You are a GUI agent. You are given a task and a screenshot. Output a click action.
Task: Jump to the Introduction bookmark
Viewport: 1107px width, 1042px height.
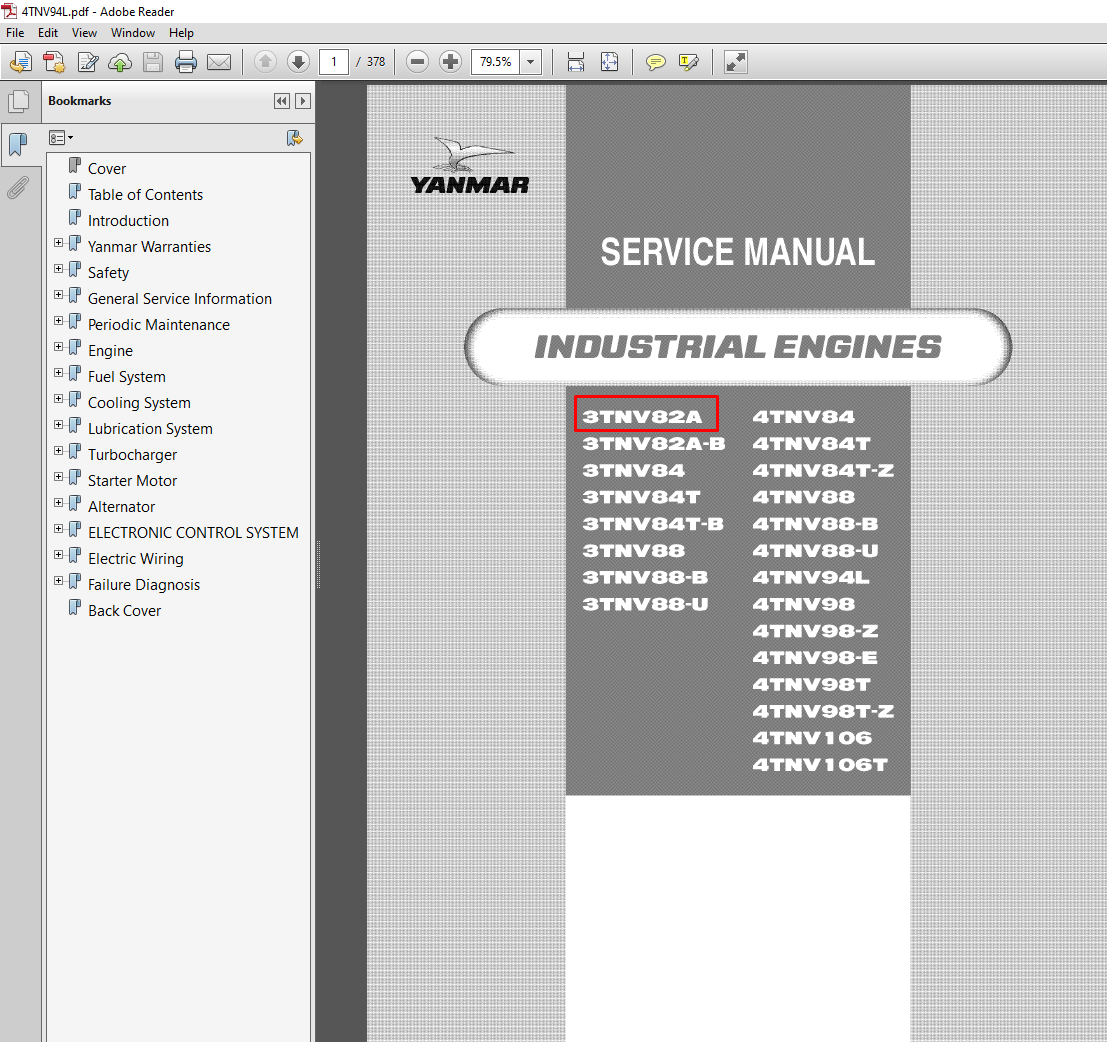click(x=128, y=221)
